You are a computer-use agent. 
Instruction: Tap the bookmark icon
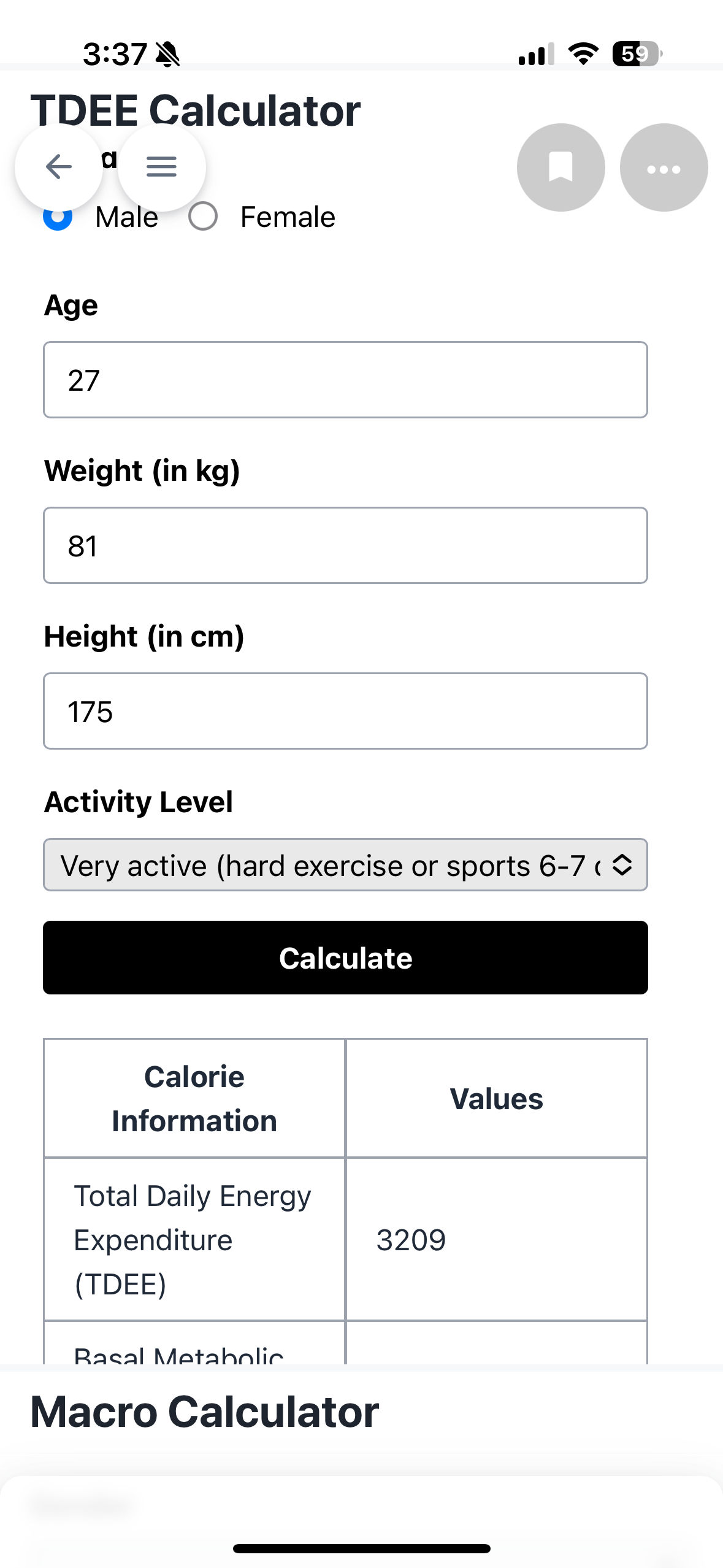pyautogui.click(x=560, y=167)
